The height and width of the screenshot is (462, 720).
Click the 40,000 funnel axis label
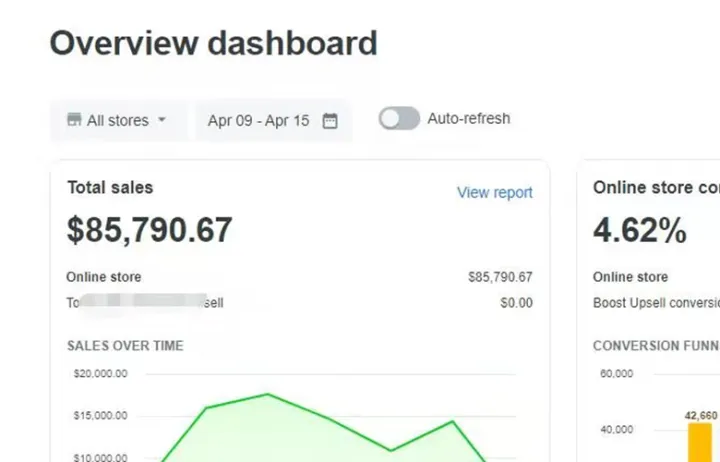click(616, 430)
